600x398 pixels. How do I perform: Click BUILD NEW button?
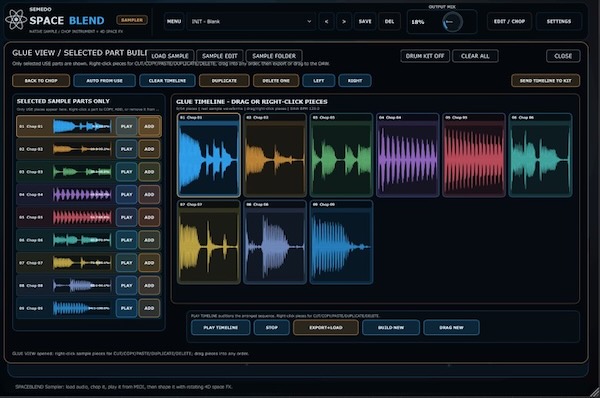(391, 328)
